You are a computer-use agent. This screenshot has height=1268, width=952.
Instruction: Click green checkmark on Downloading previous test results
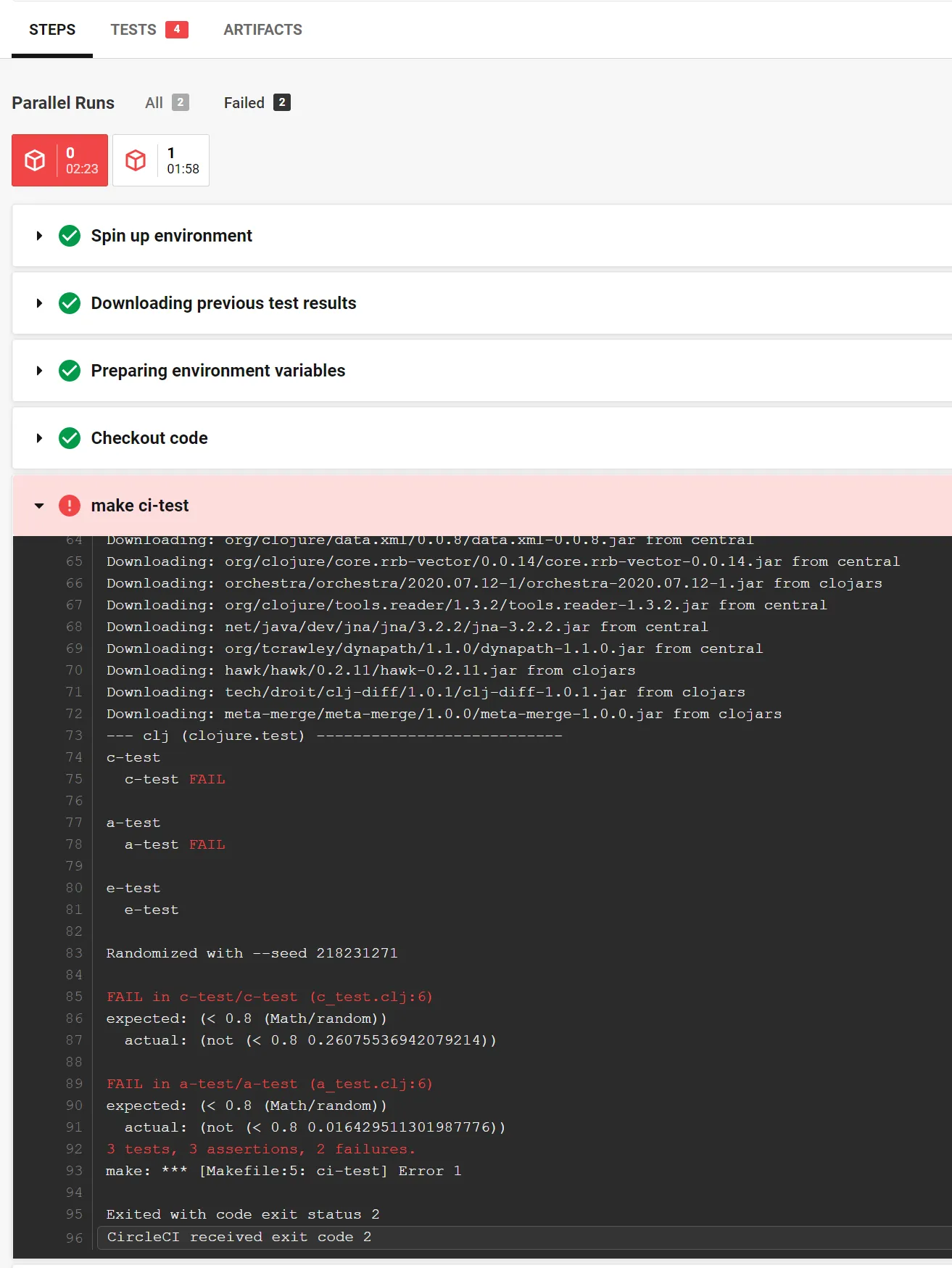(70, 303)
